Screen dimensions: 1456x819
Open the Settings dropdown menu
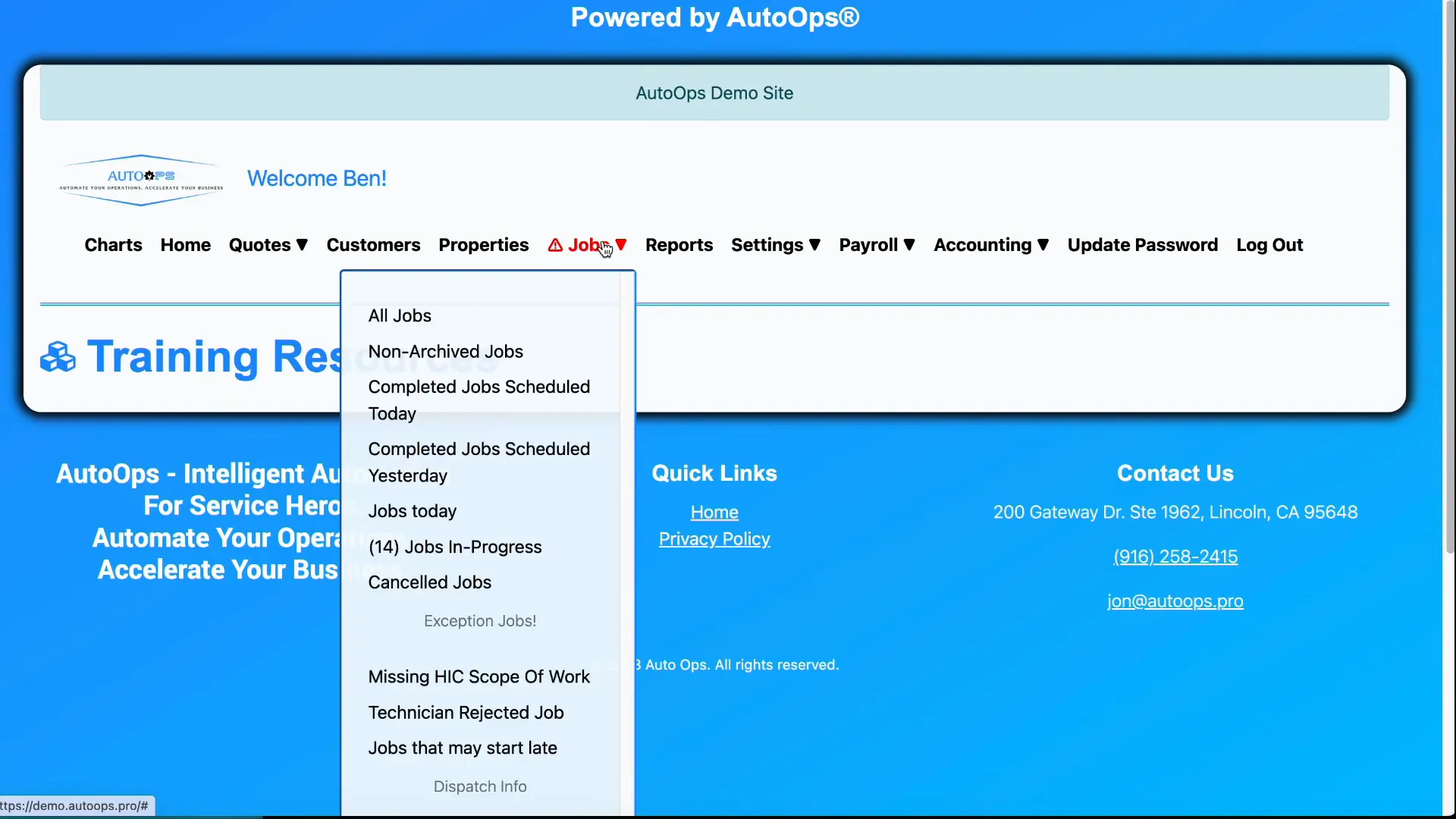[775, 244]
